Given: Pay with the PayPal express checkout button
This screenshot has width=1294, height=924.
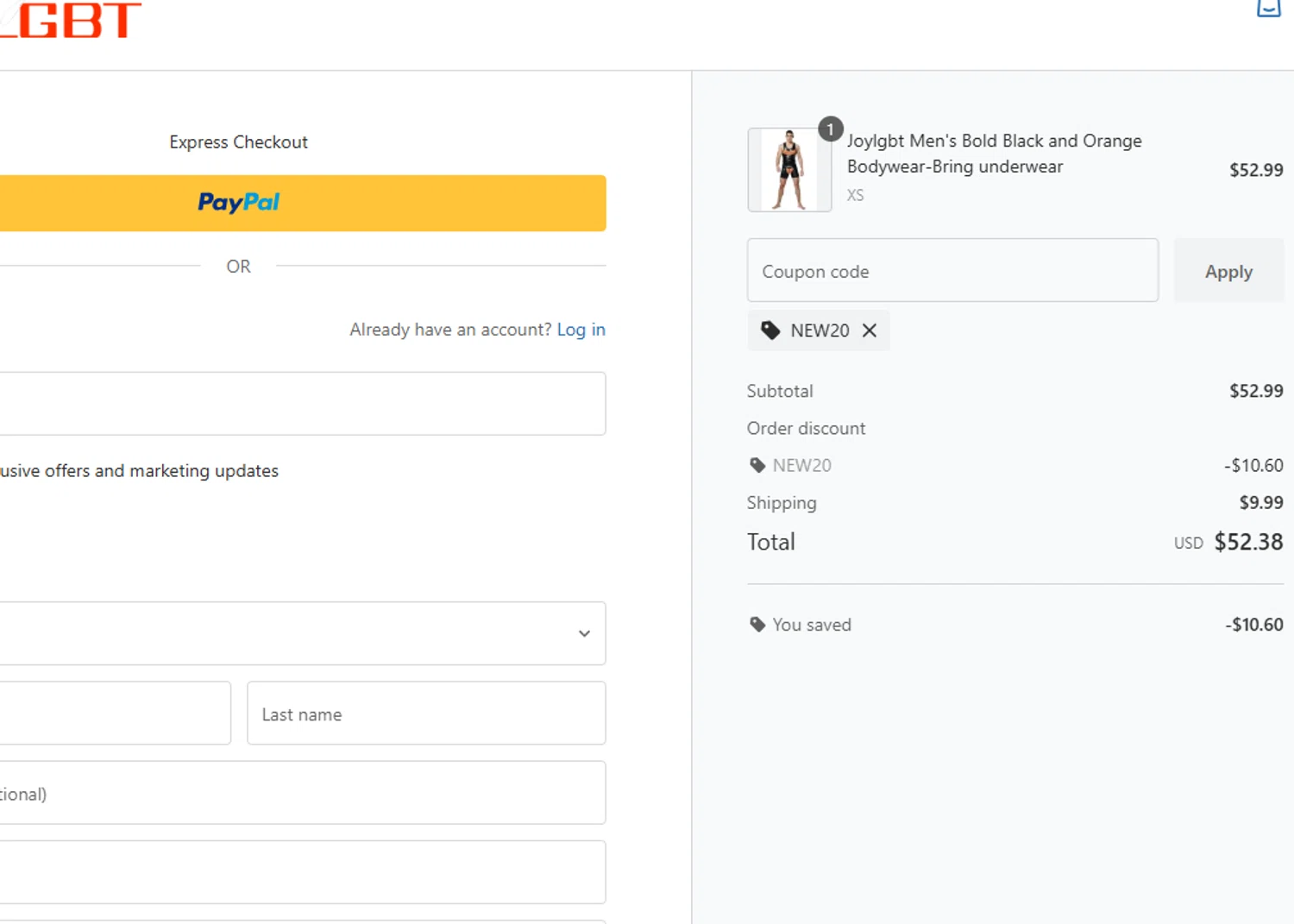Looking at the screenshot, I should pyautogui.click(x=302, y=203).
